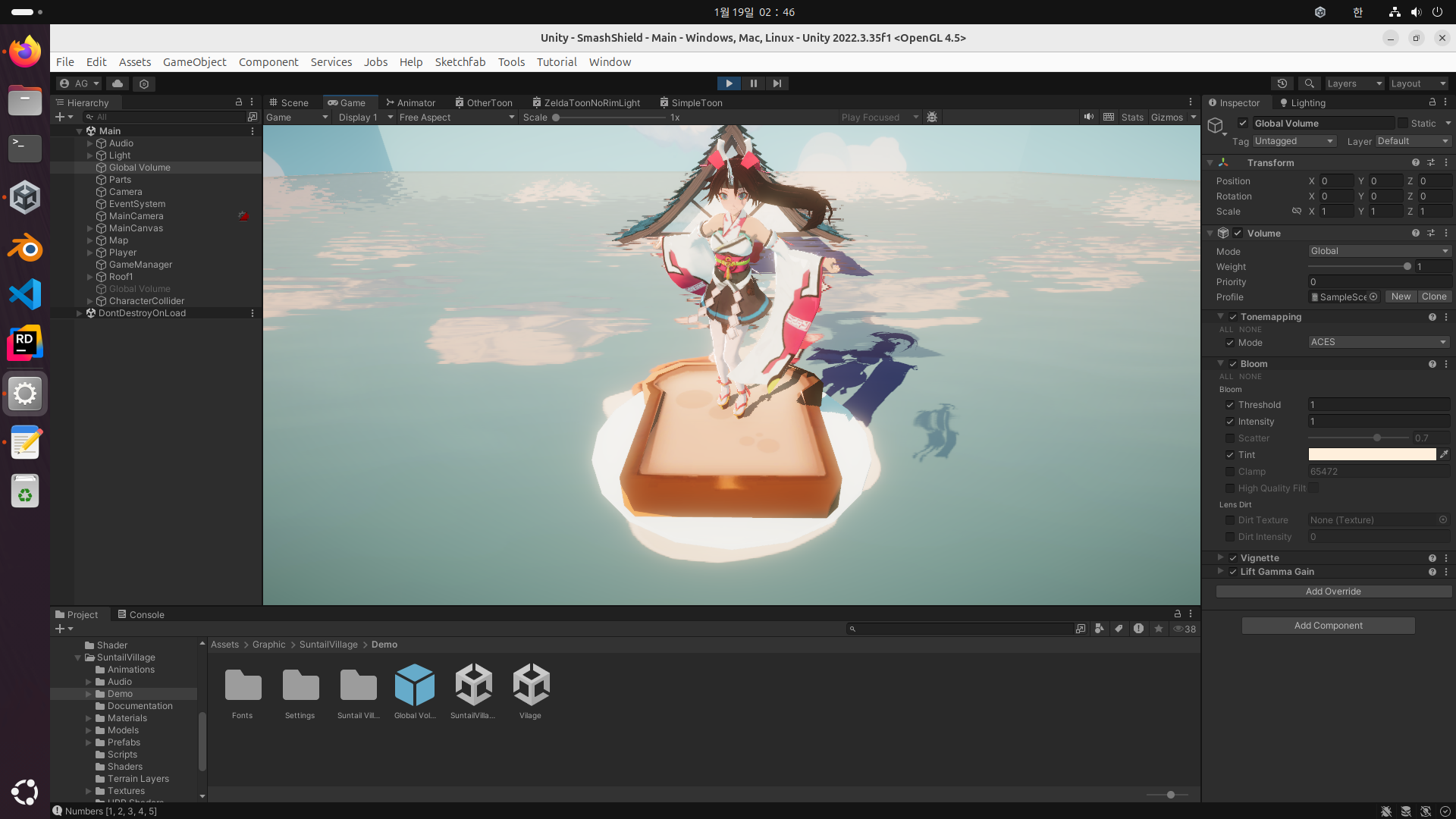Click the Bloom Tint color swatch
Viewport: 1456px width, 819px height.
coord(1373,454)
